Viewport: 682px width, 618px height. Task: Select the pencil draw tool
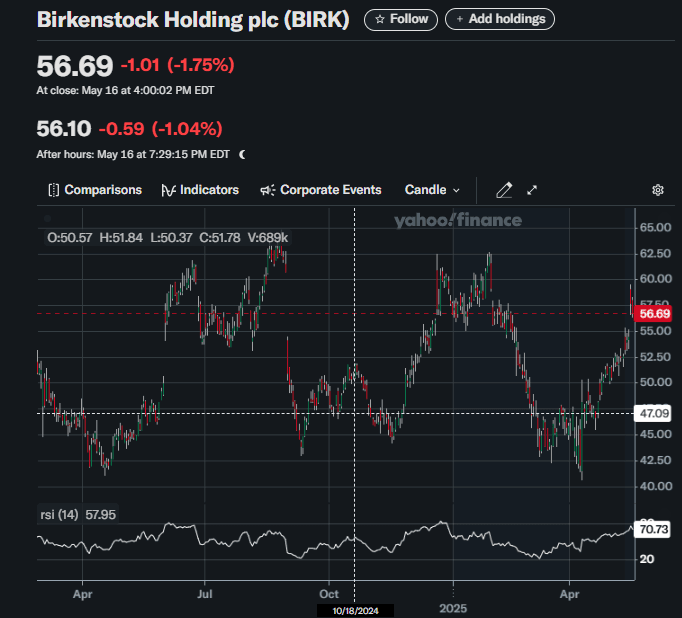504,190
